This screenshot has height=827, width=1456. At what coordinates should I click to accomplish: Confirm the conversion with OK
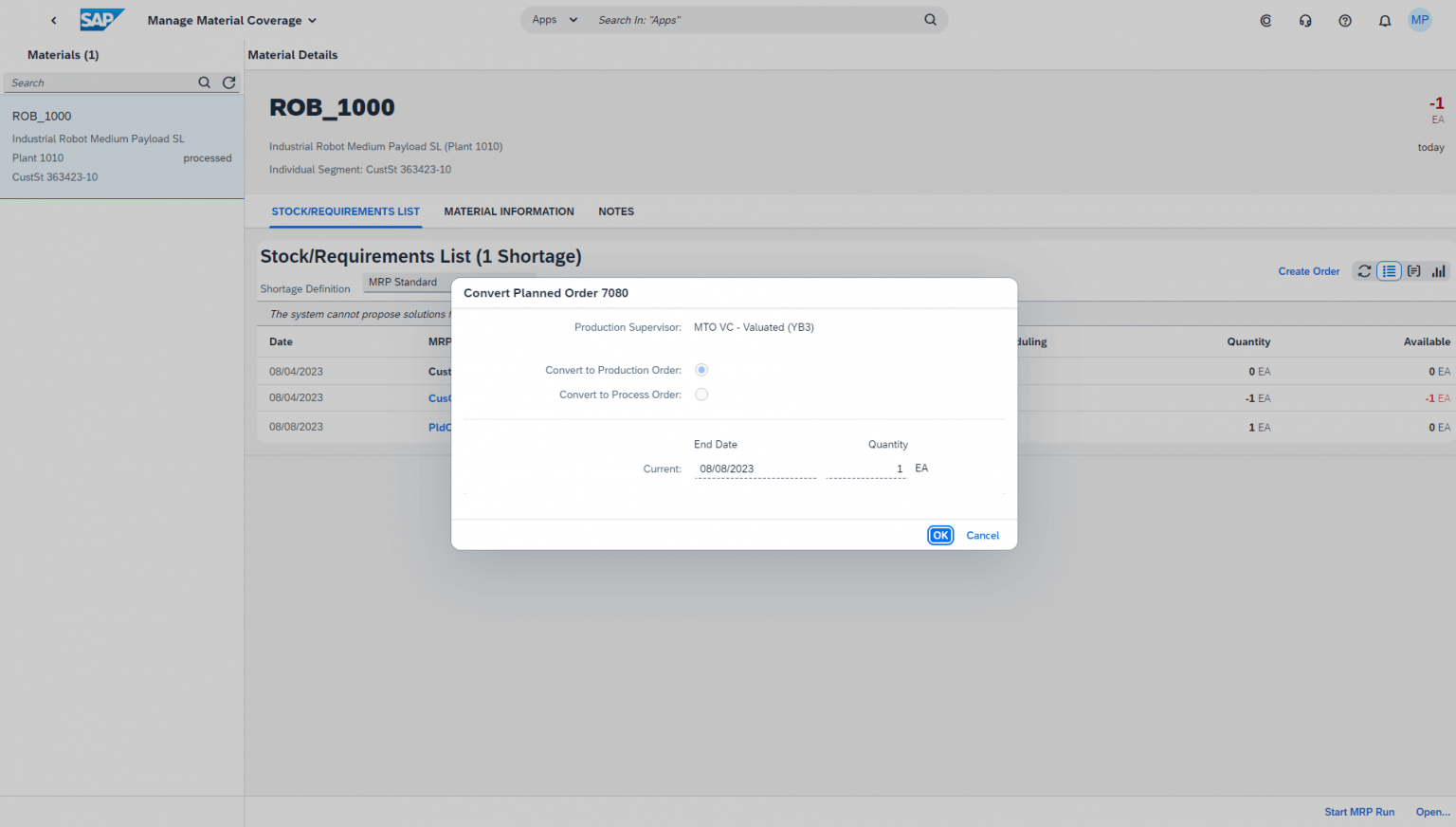click(939, 535)
